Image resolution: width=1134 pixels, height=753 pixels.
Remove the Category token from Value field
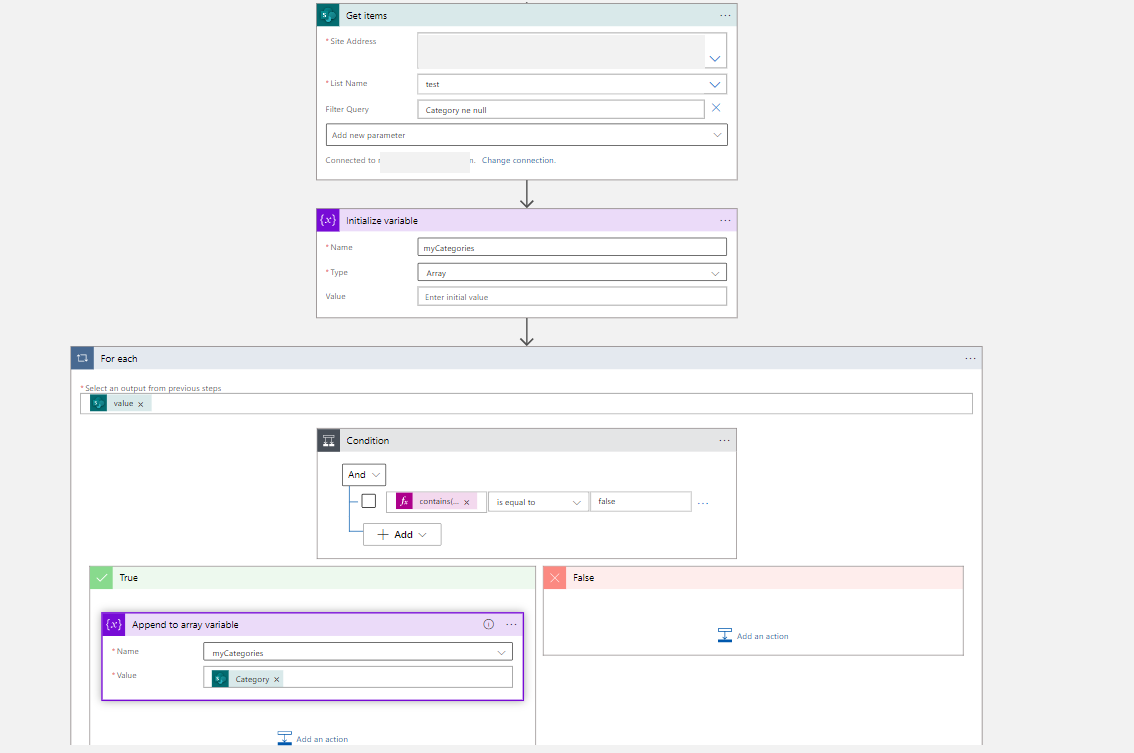276,680
